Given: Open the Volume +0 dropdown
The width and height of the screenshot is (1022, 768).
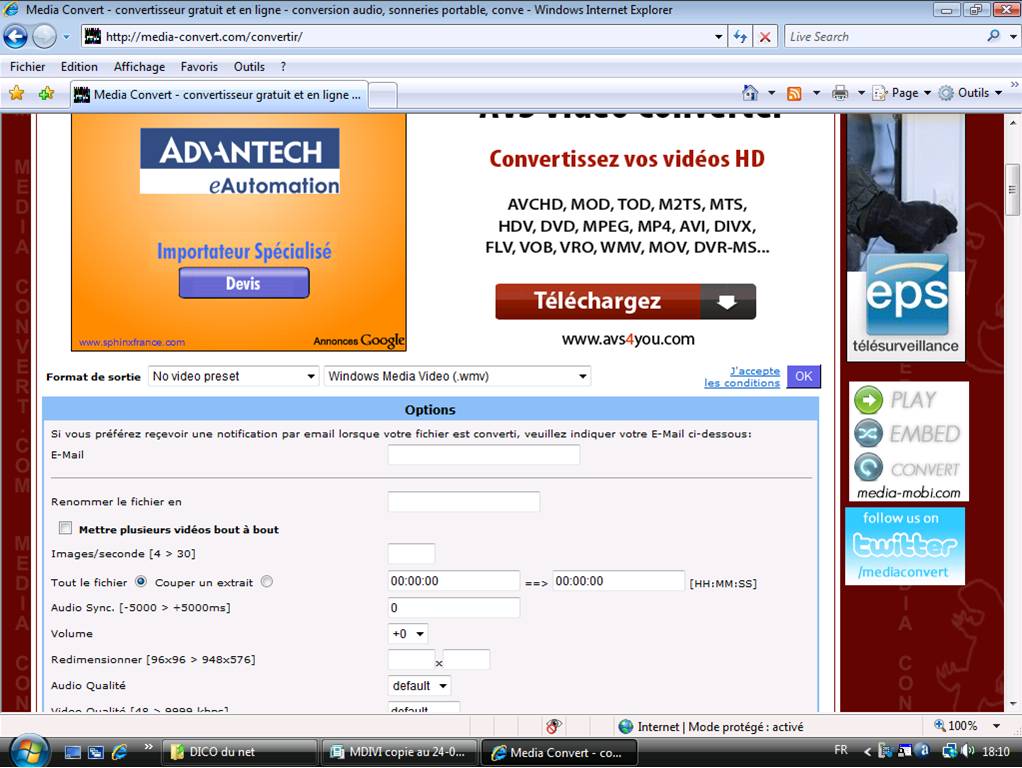Looking at the screenshot, I should (x=408, y=634).
